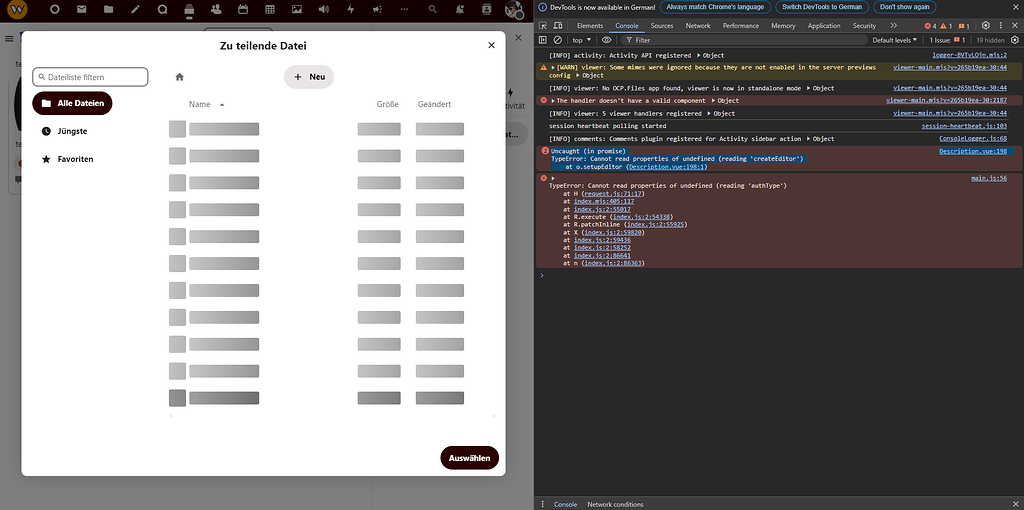The width and height of the screenshot is (1024, 510).
Task: Toggle the device toolbar icon in DevTools
Action: pyautogui.click(x=558, y=26)
